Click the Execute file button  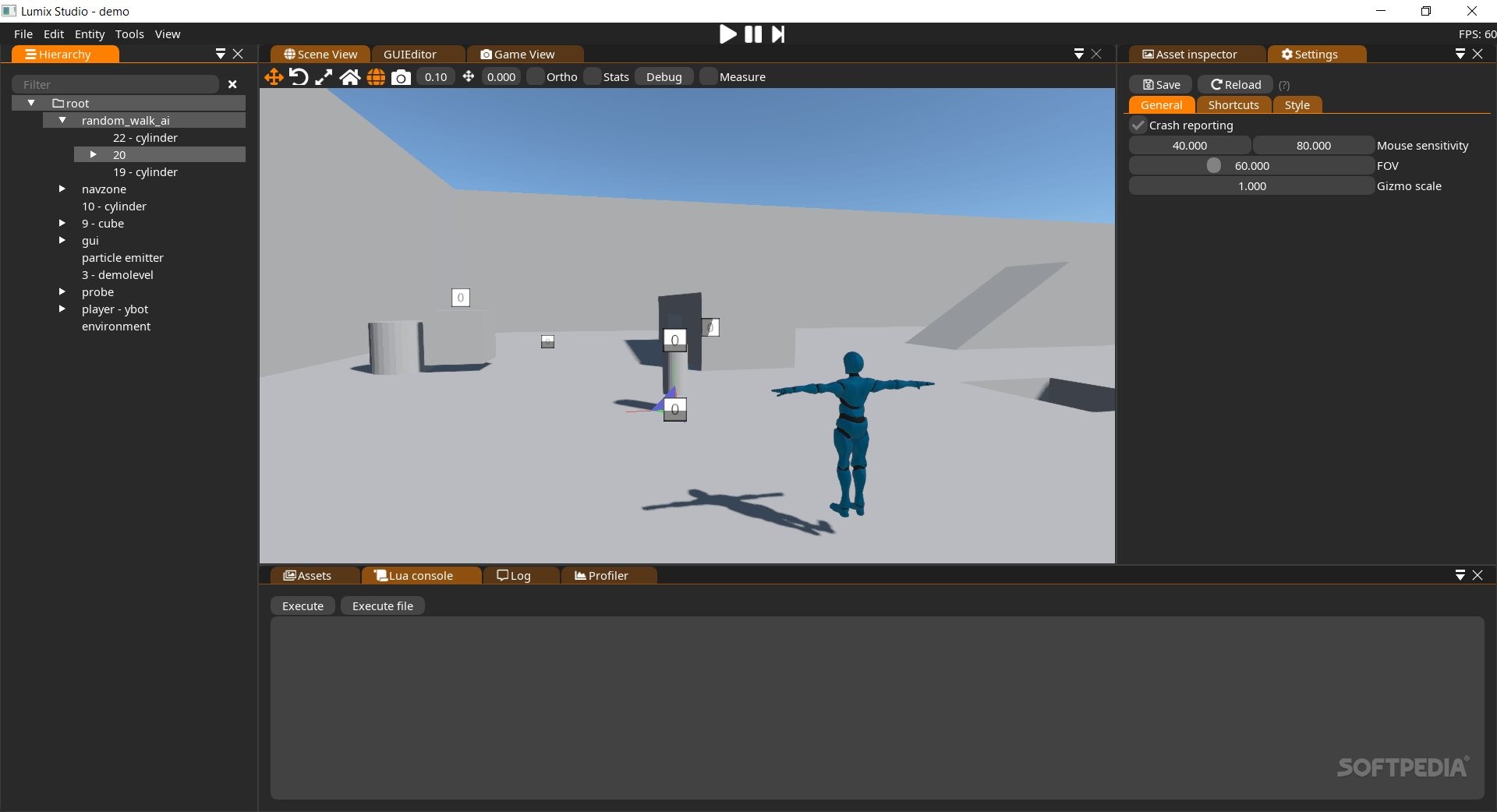383,606
